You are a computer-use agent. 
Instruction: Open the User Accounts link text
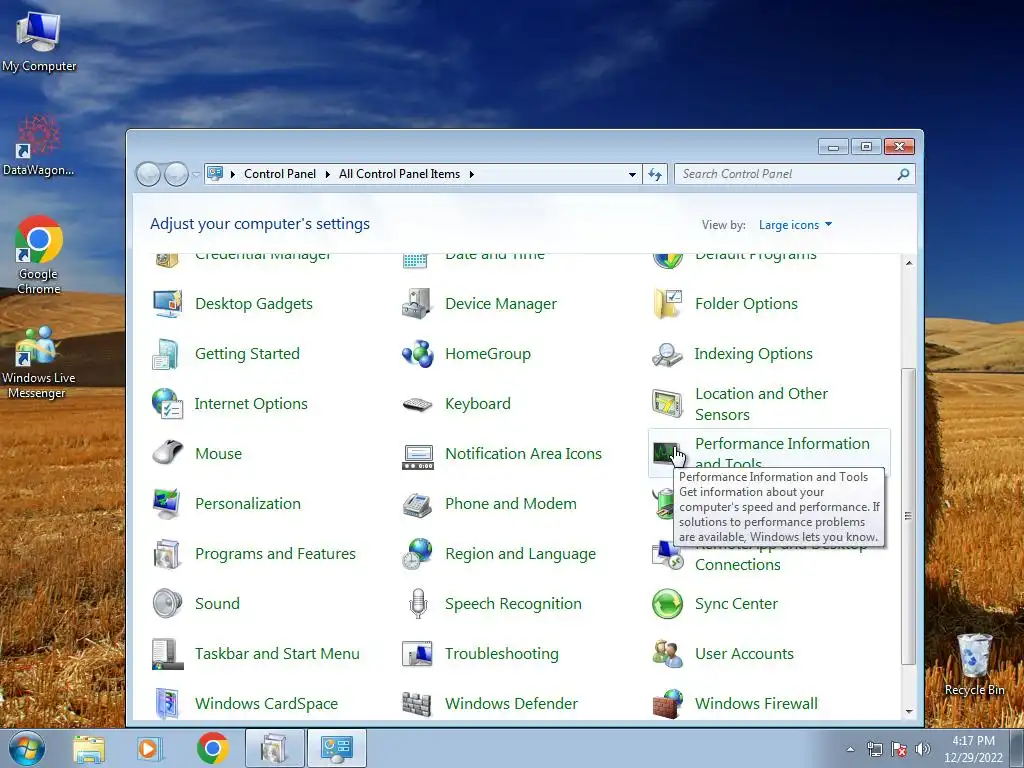pos(744,654)
